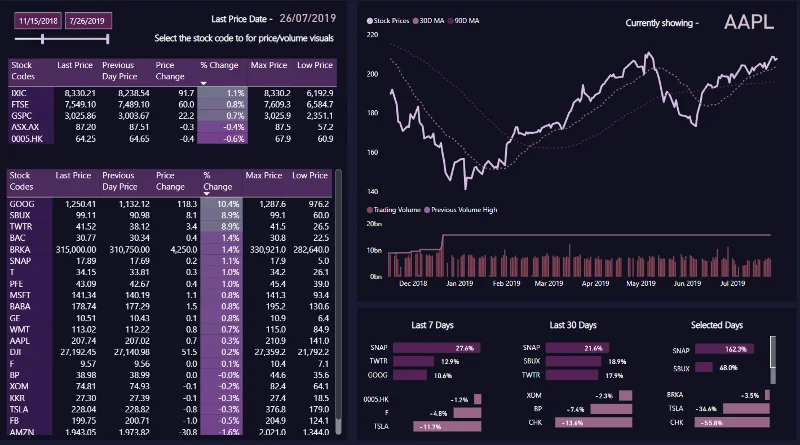
Task: Click BRKA last price 315,000.00
Action: [x=76, y=250]
